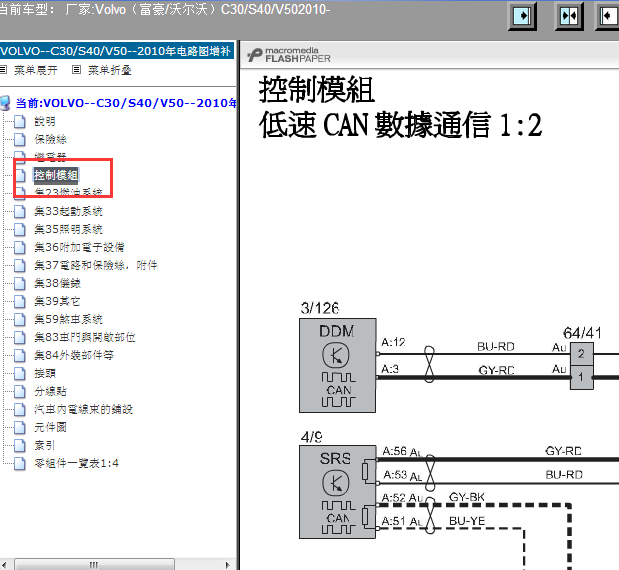Click 菜单折叠 to collapse the menu
Image resolution: width=619 pixels, height=570 pixels.
[x=109, y=70]
